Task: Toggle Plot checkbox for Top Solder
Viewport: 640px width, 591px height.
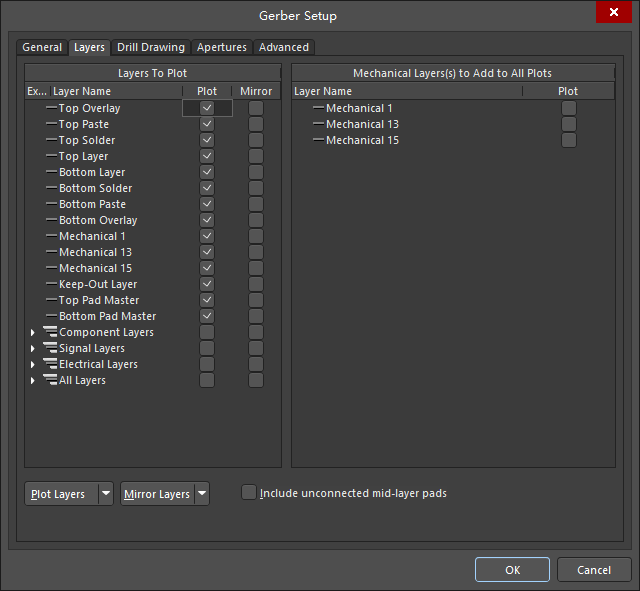Action: pos(207,140)
